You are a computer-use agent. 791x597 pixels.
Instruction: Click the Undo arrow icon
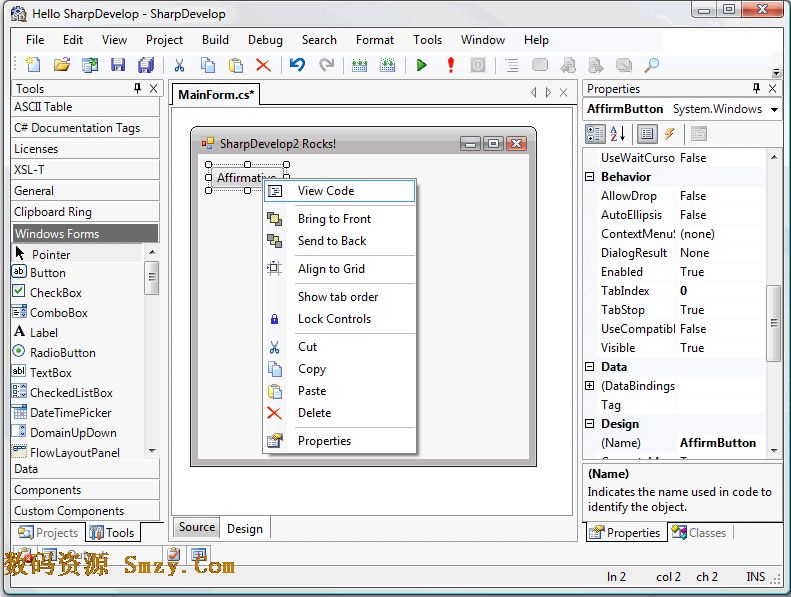[297, 65]
